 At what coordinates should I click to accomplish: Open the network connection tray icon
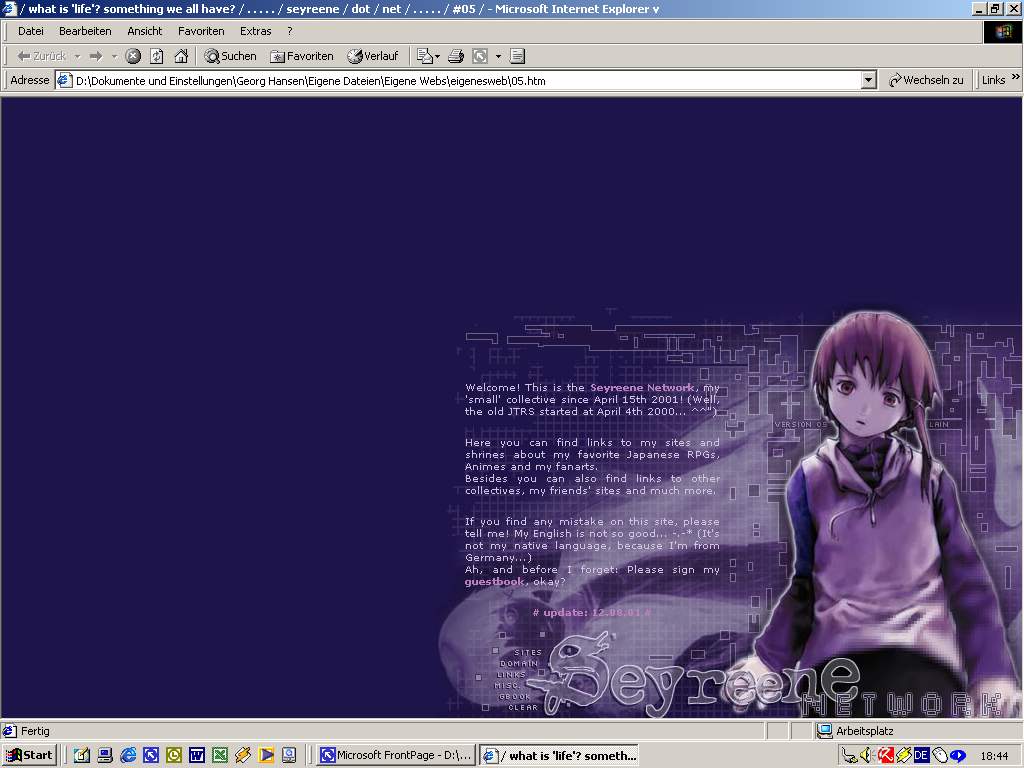(x=850, y=756)
